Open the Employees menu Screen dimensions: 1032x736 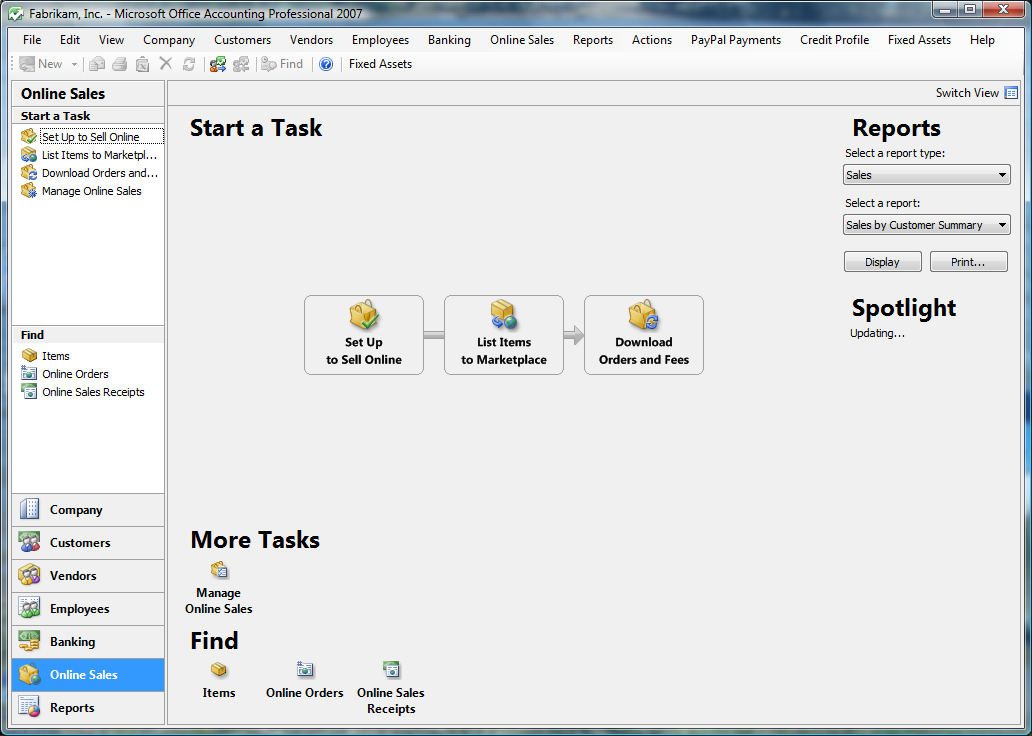[x=380, y=39]
